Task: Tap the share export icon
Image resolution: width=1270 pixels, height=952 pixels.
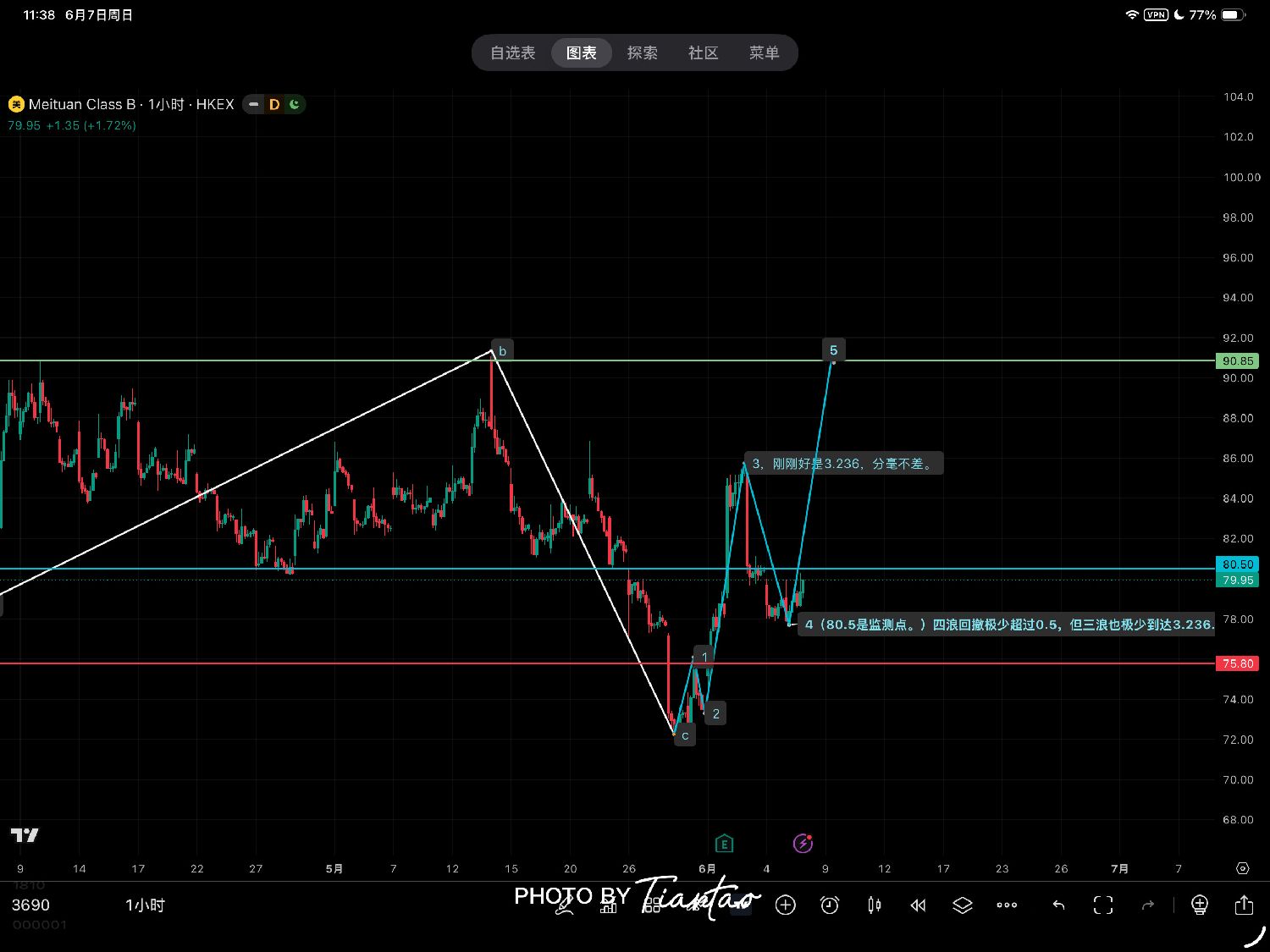Action: tap(1244, 905)
